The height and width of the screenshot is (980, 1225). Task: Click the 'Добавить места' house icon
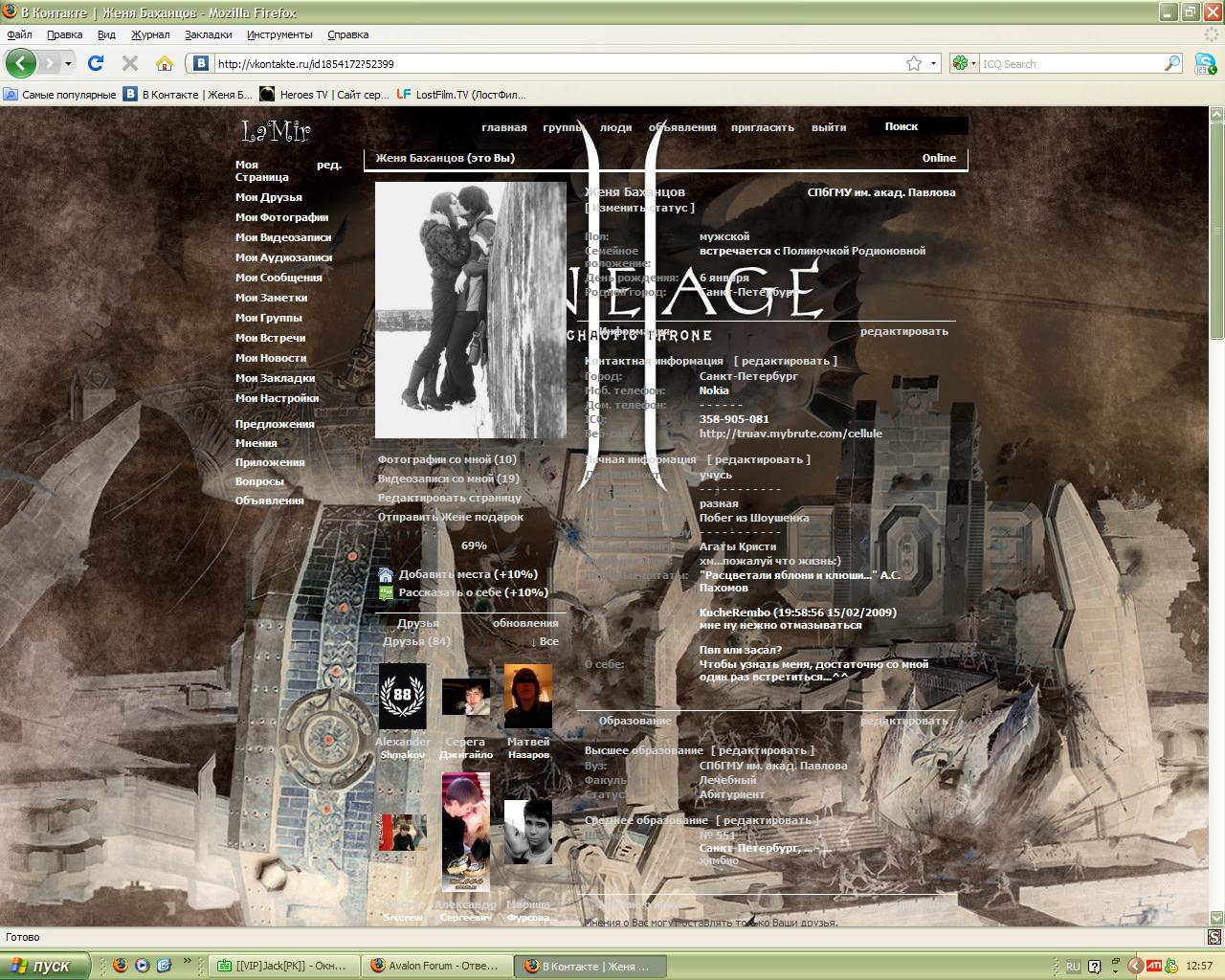coord(386,574)
